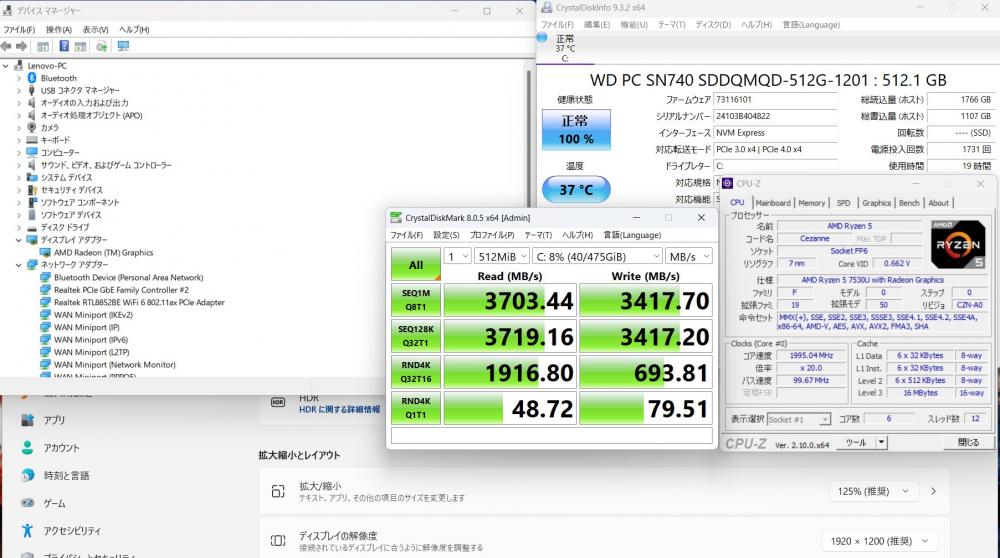Click the アカウント icon in Settings sidebar
This screenshot has height=558, width=1000.
click(x=27, y=448)
